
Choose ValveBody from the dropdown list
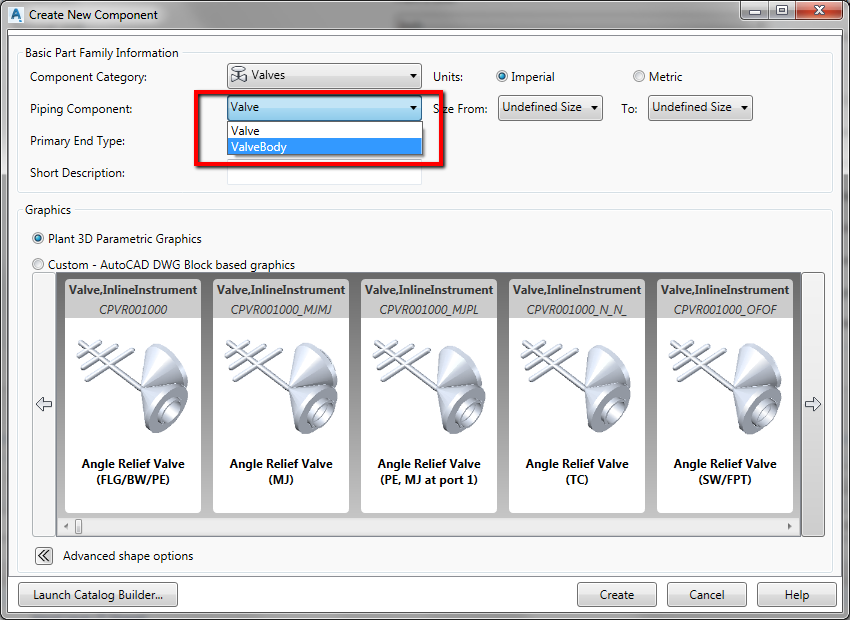pyautogui.click(x=324, y=147)
